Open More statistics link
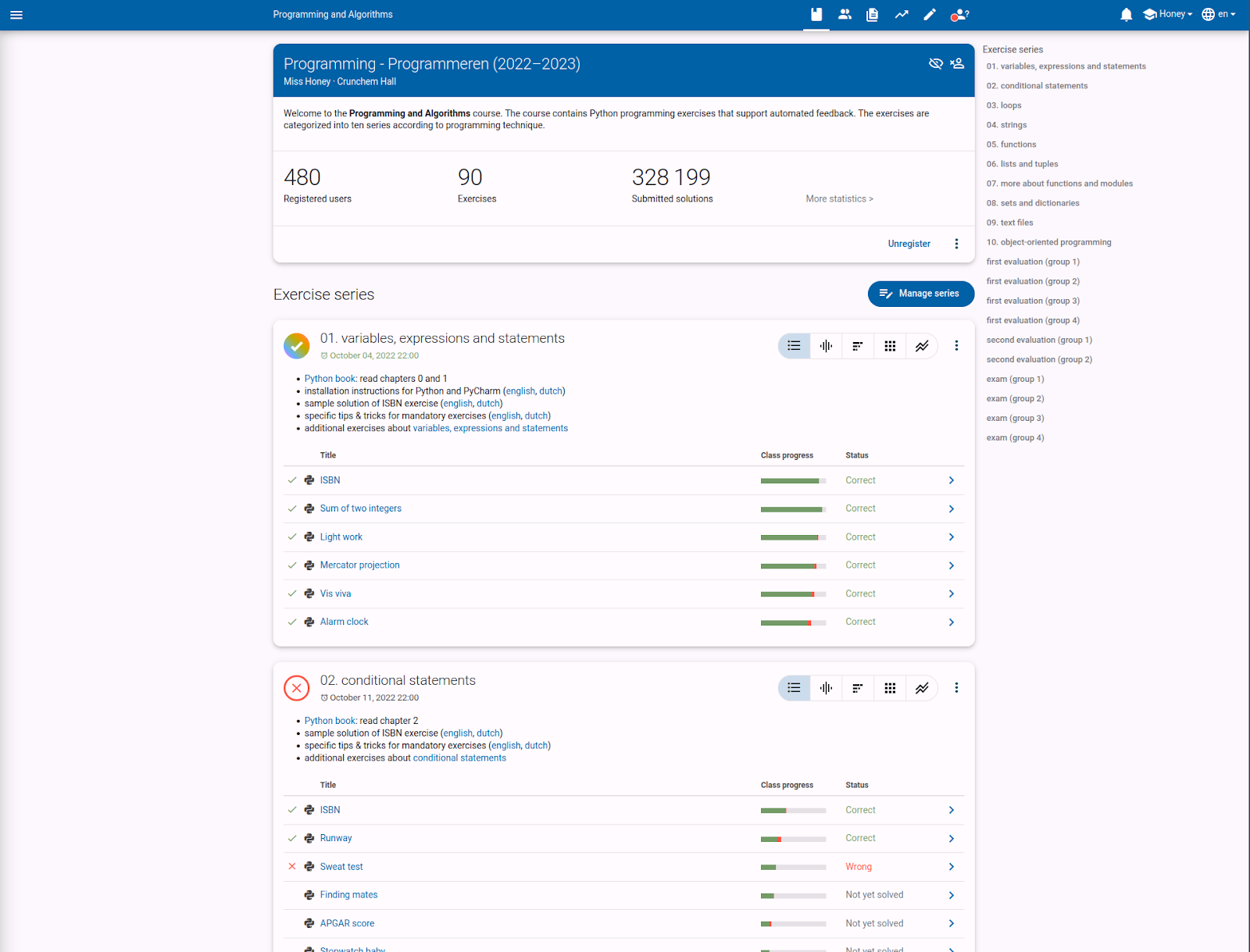1250x952 pixels. pos(839,199)
